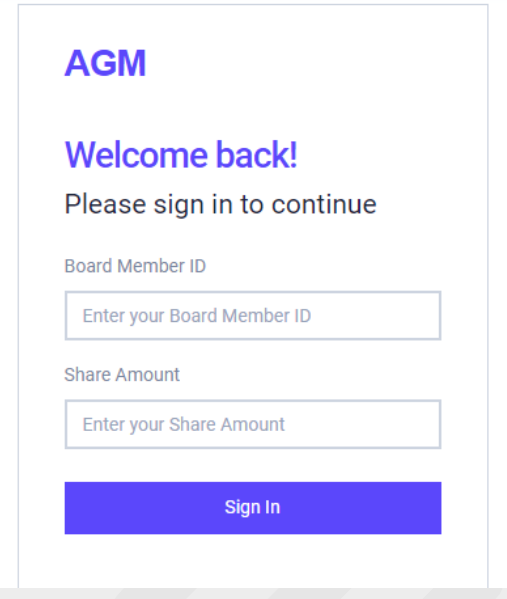Viewport: 507px width, 599px height.
Task: Click the 'Sign In' text on button
Action: click(253, 508)
